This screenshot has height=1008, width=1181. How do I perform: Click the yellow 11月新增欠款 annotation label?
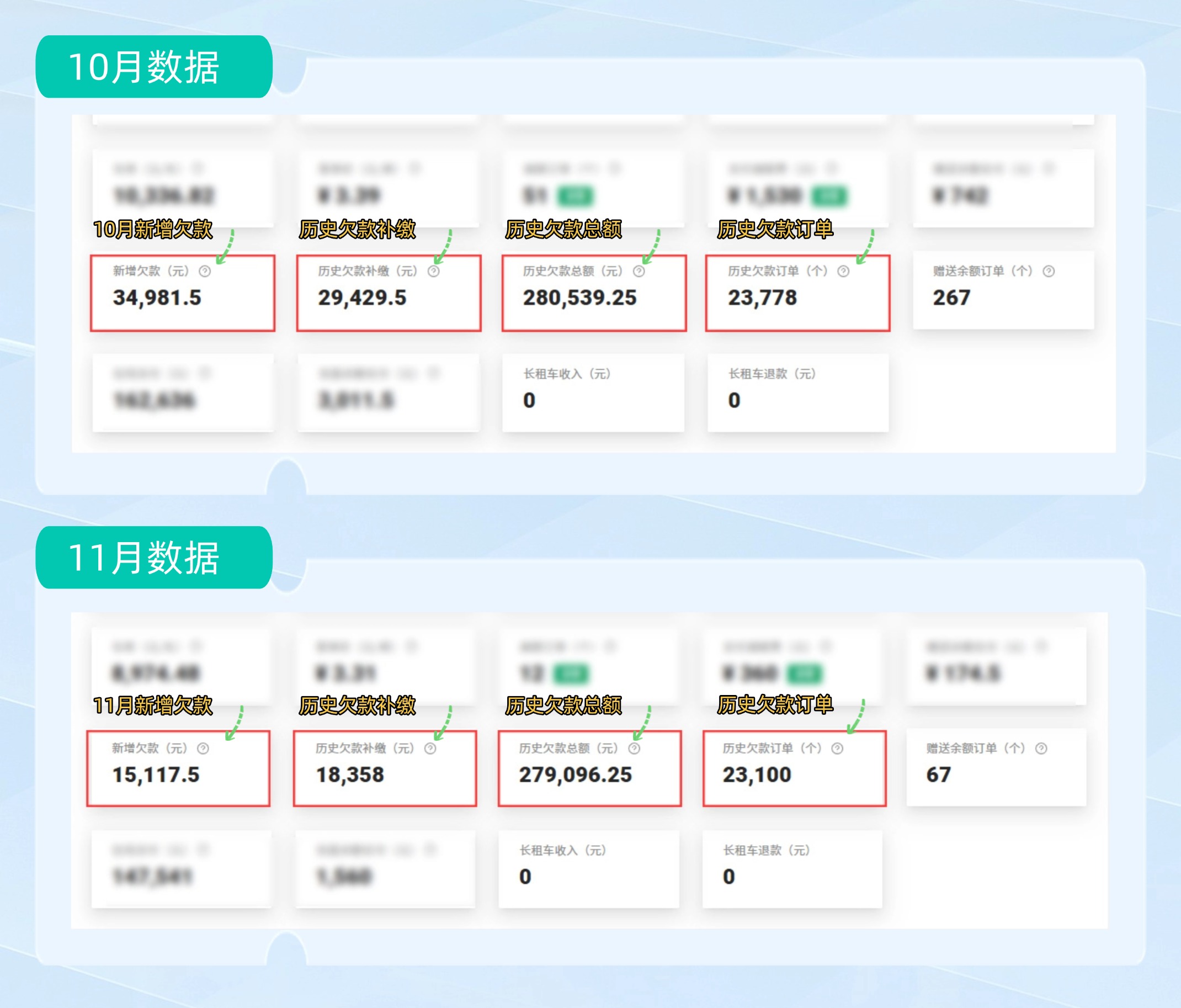pos(153,705)
